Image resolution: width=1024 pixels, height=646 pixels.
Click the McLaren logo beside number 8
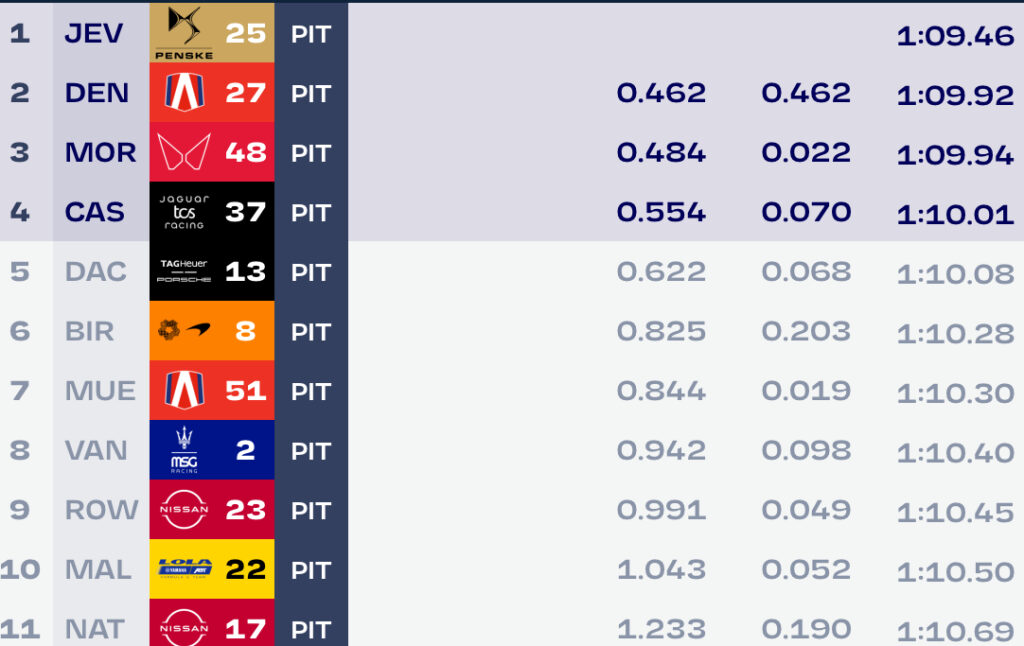(184, 331)
